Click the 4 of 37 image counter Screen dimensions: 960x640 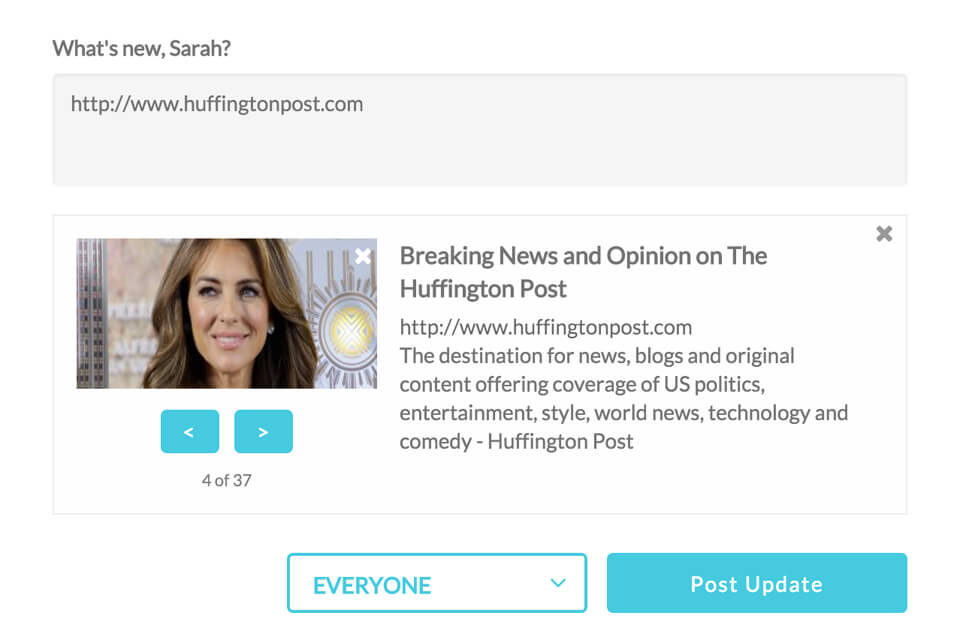226,480
